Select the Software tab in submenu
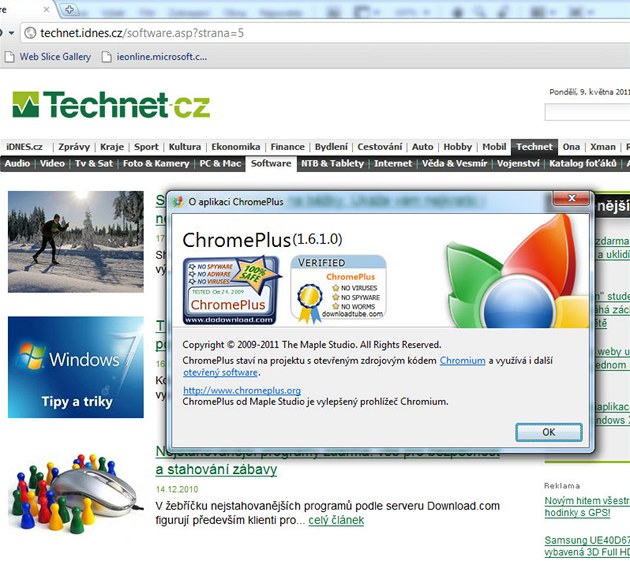The width and height of the screenshot is (630, 561). click(x=271, y=163)
